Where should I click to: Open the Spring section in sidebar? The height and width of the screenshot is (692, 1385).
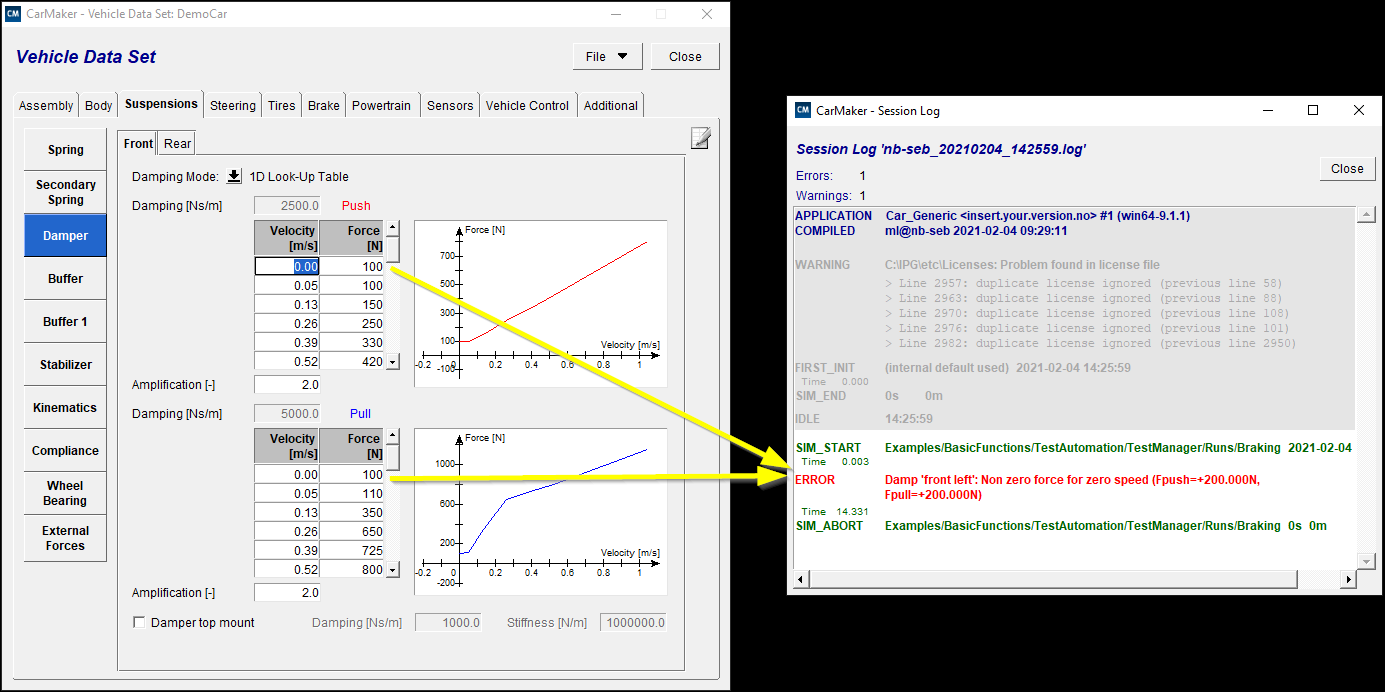tap(65, 150)
